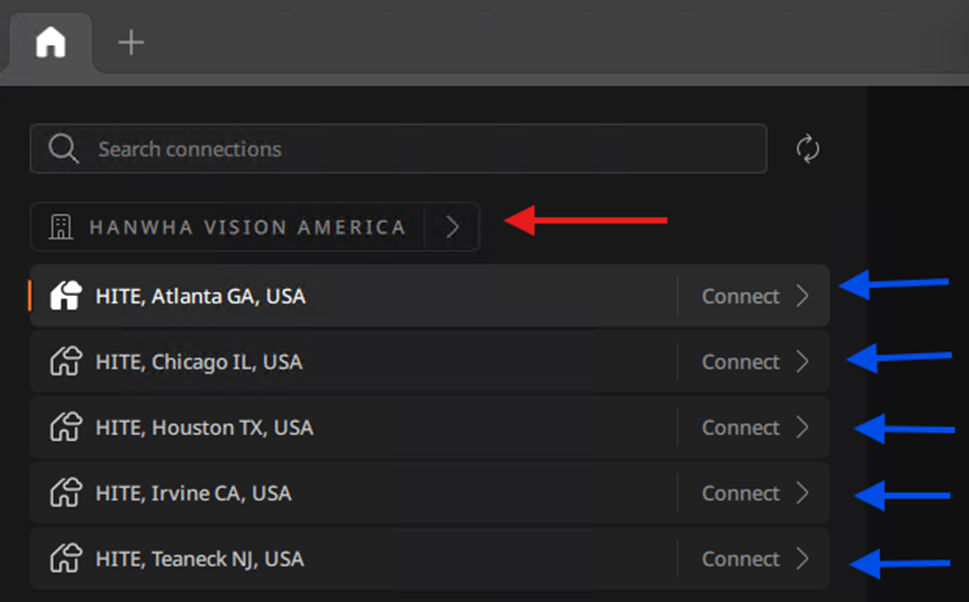This screenshot has width=969, height=602.
Task: Select the HANWHA VISION AMERICA organization label
Action: pos(247,227)
